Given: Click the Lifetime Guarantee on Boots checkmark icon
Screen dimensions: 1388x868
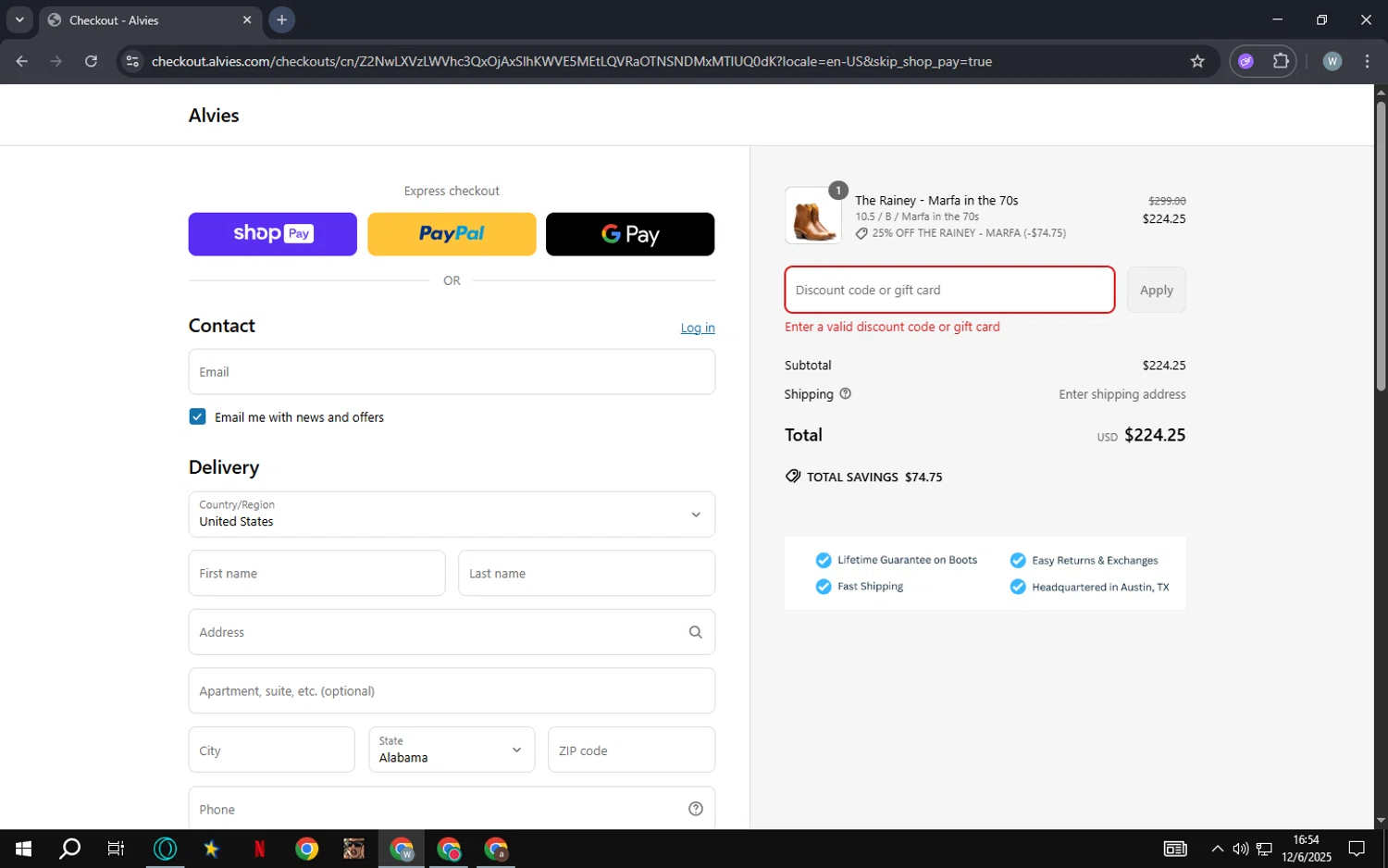Looking at the screenshot, I should click(x=824, y=560).
